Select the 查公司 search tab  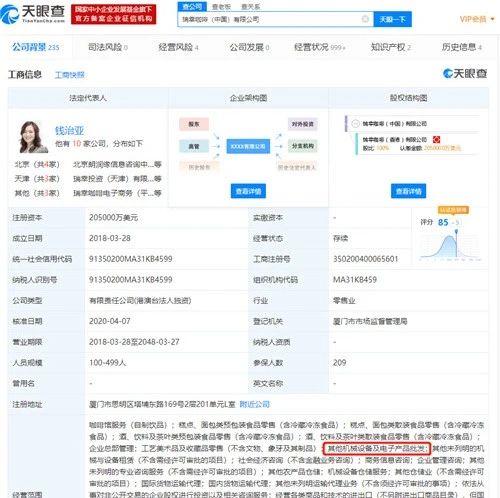[x=192, y=6]
